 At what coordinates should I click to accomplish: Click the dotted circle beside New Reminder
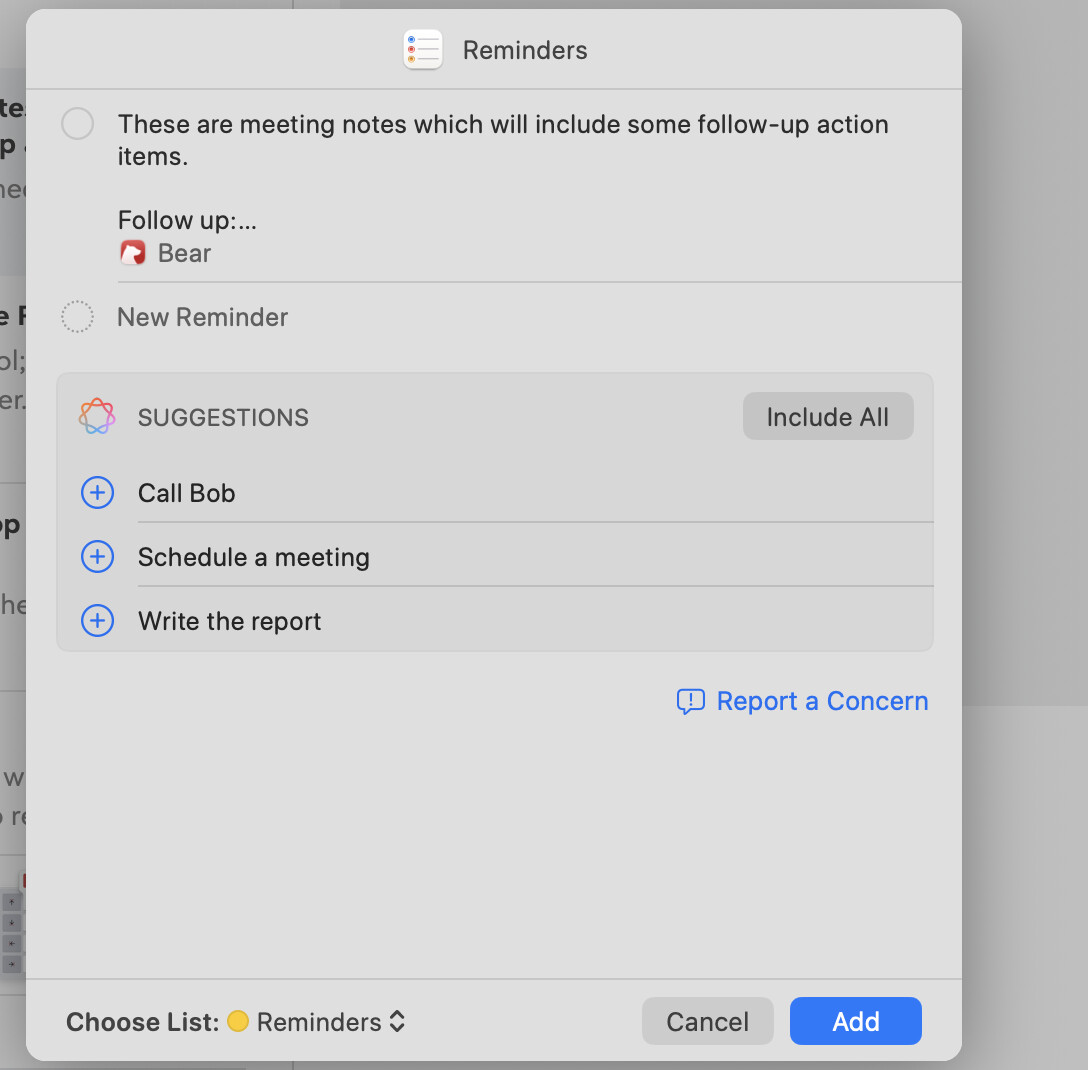tap(78, 317)
